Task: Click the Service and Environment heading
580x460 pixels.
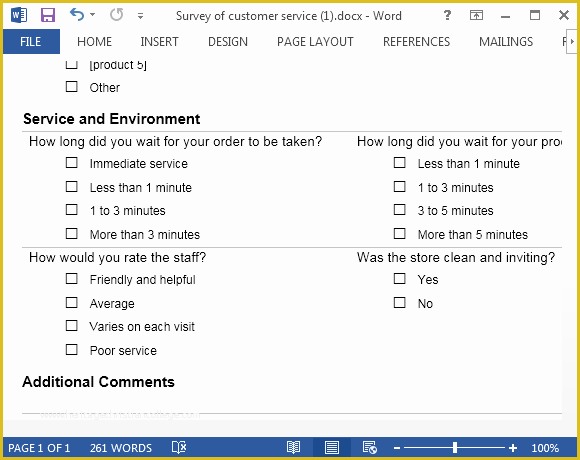Action: pyautogui.click(x=112, y=119)
